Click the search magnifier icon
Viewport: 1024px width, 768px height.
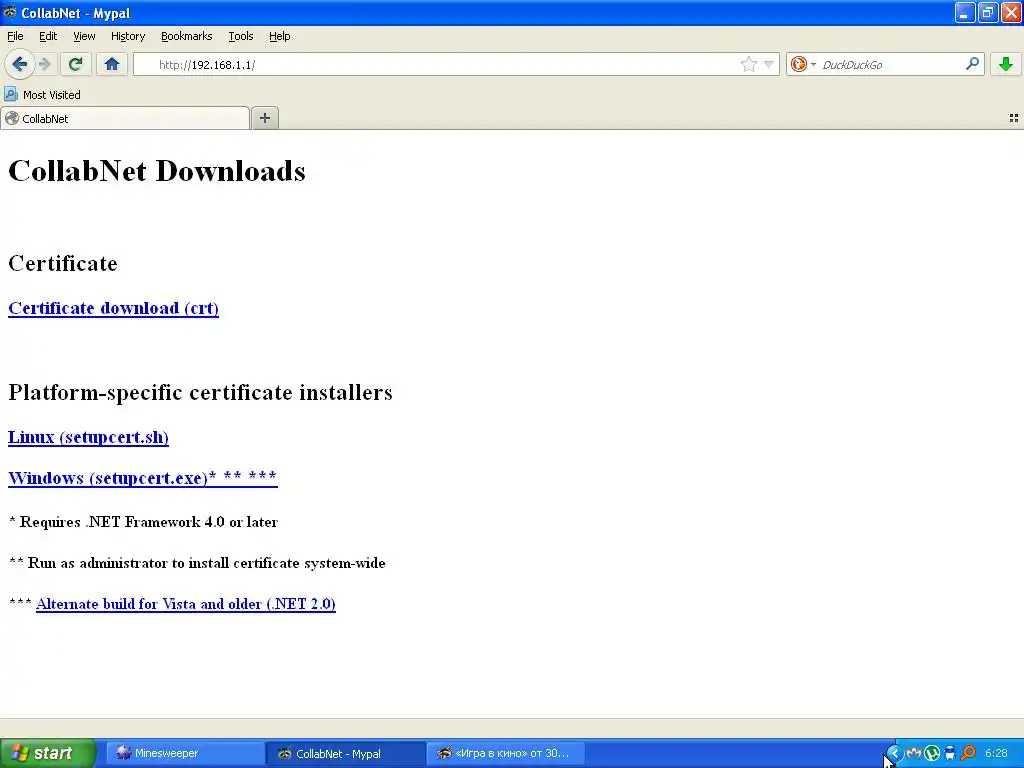972,63
